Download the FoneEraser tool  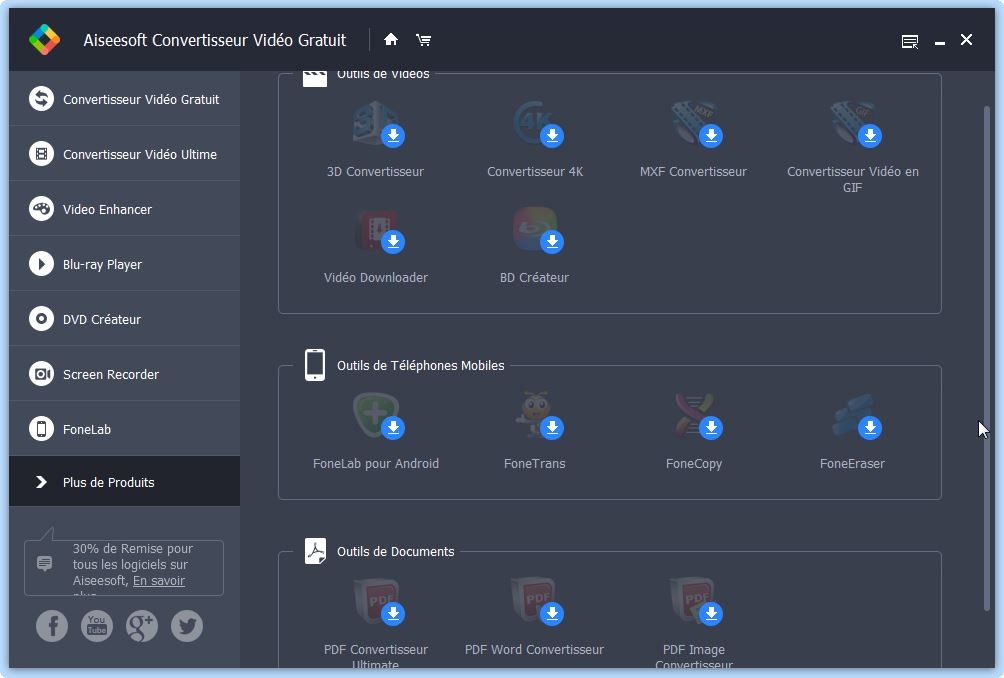(x=870, y=428)
